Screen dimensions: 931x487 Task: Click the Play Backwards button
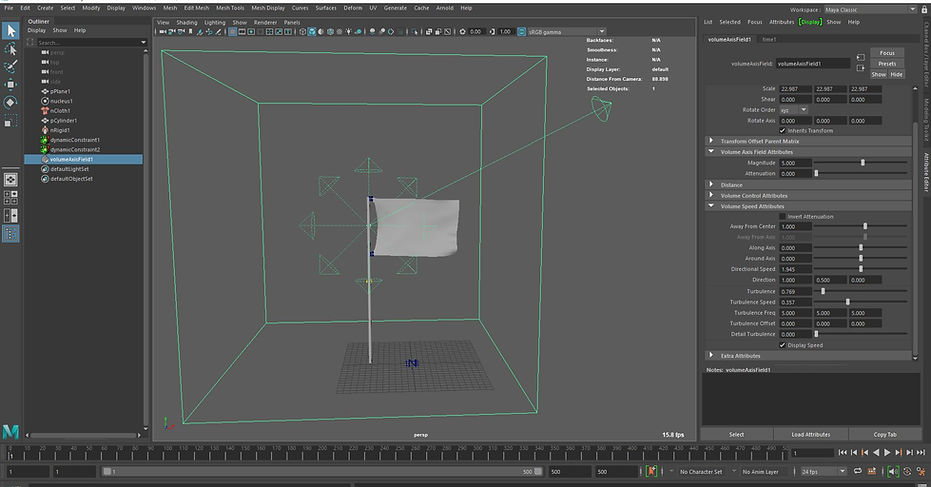pos(876,453)
